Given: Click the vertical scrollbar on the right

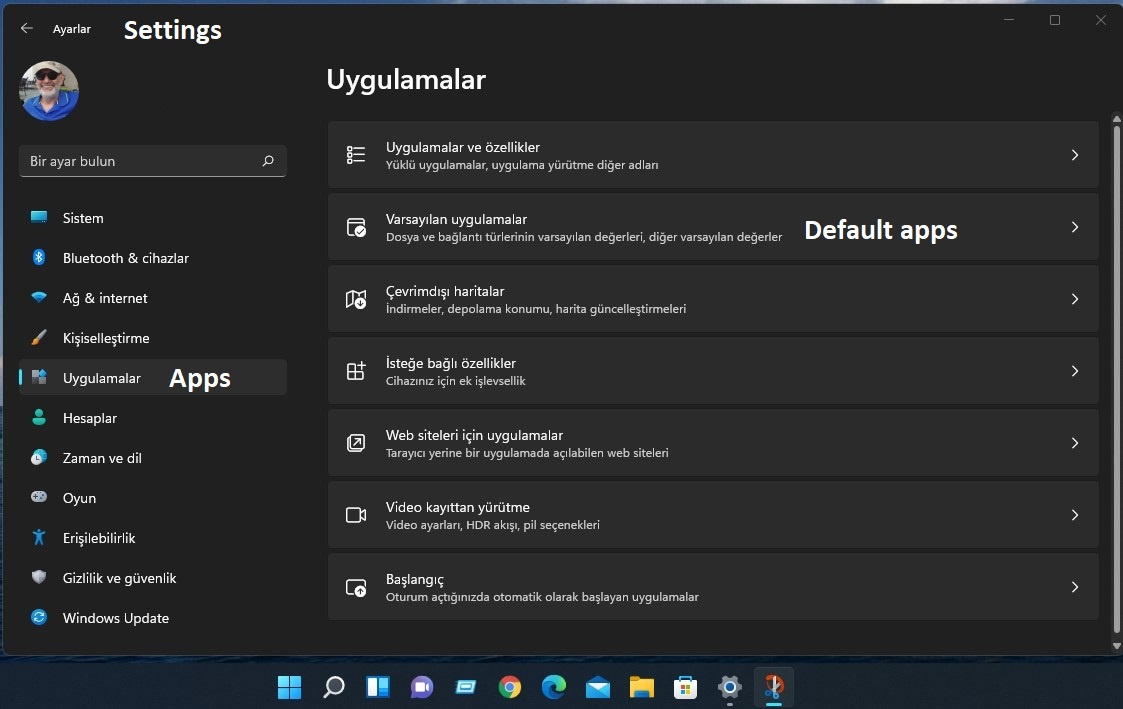Looking at the screenshot, I should (x=1116, y=380).
